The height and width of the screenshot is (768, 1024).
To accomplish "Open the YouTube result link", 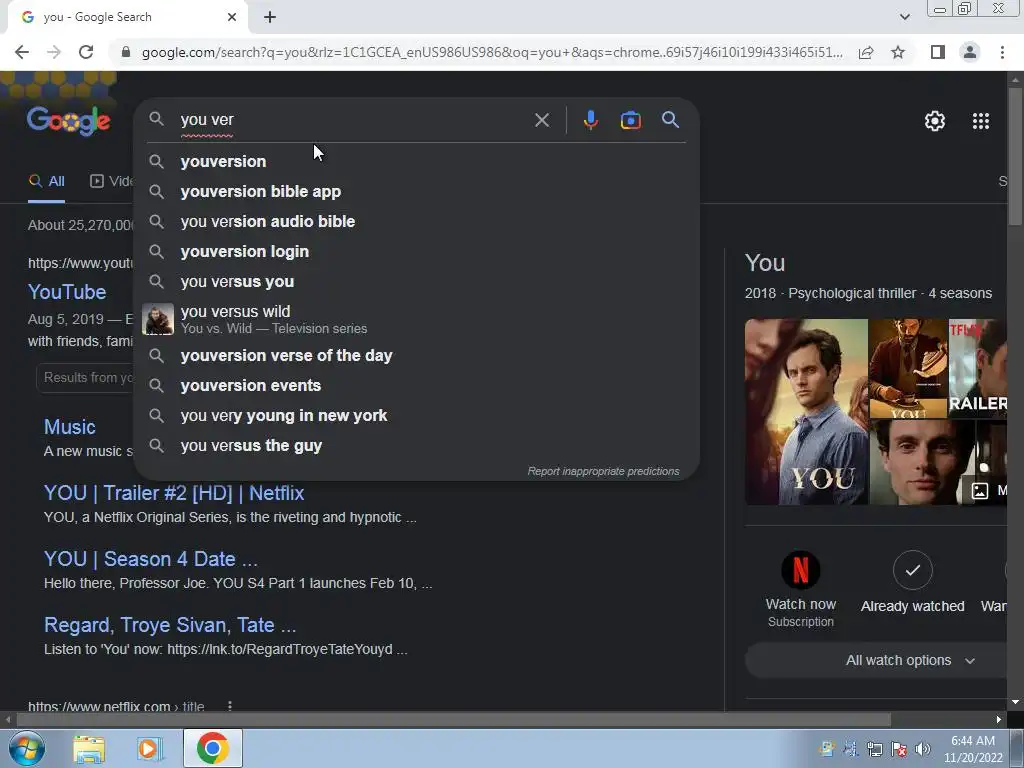I will [x=67, y=292].
